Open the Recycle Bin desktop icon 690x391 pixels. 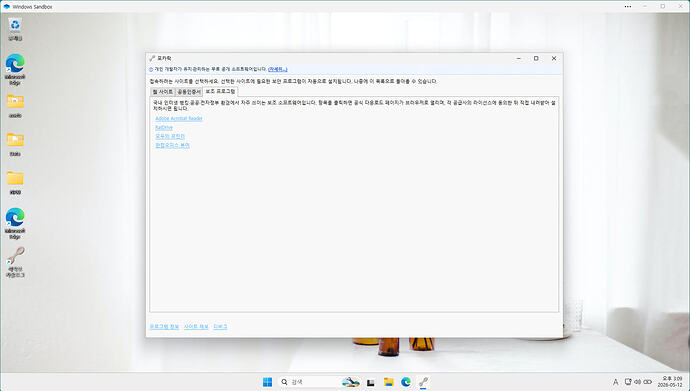15,29
